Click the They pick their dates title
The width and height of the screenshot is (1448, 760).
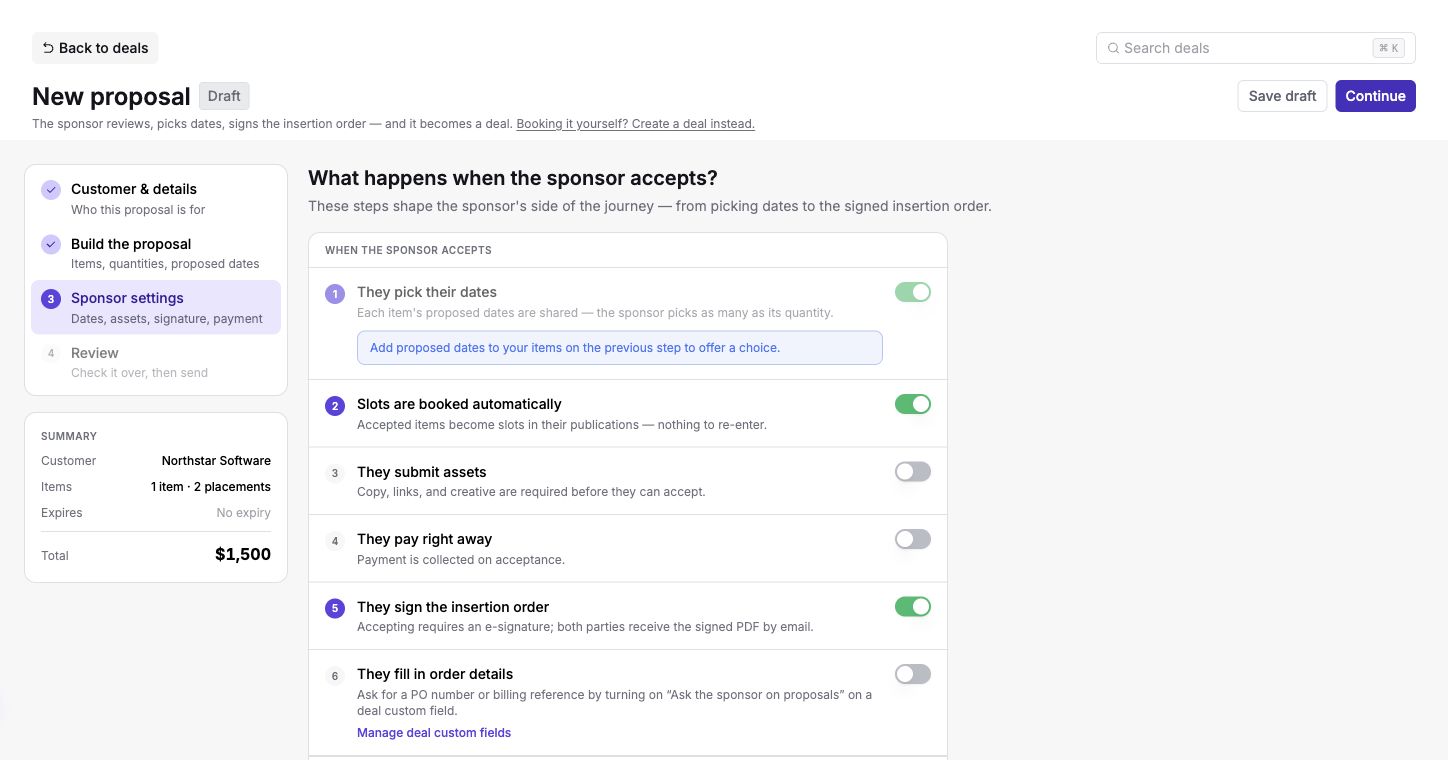(x=427, y=292)
